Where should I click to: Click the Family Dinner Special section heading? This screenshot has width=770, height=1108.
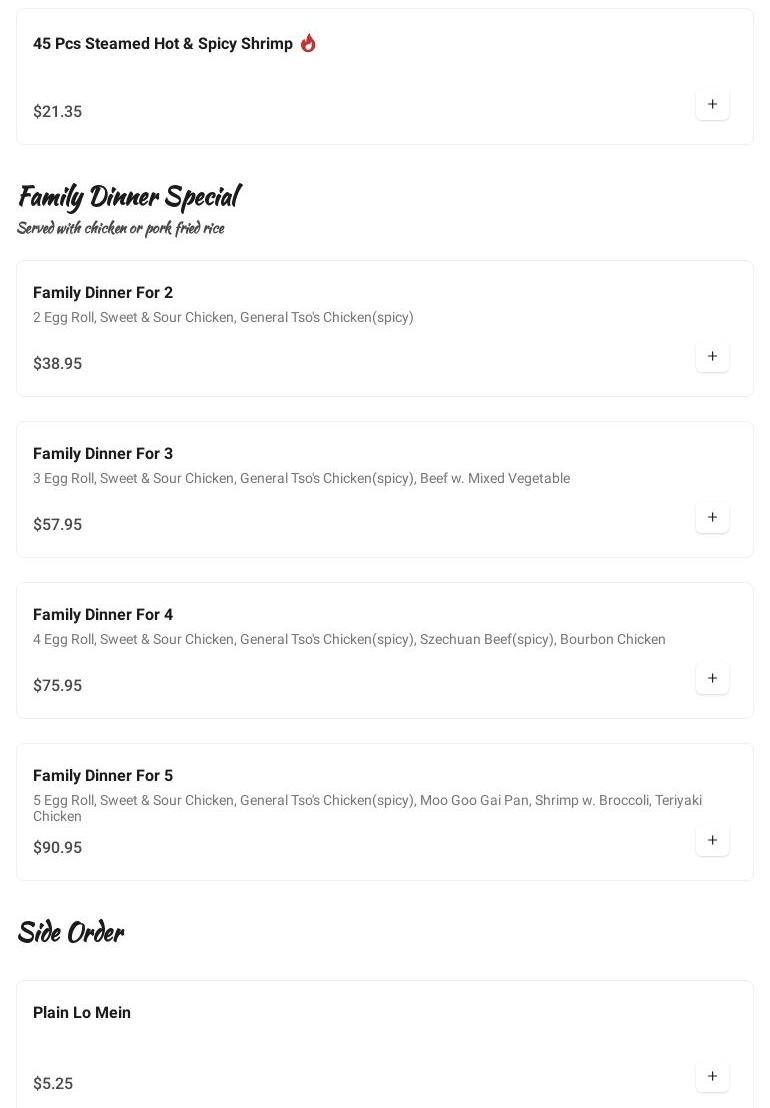click(x=129, y=196)
